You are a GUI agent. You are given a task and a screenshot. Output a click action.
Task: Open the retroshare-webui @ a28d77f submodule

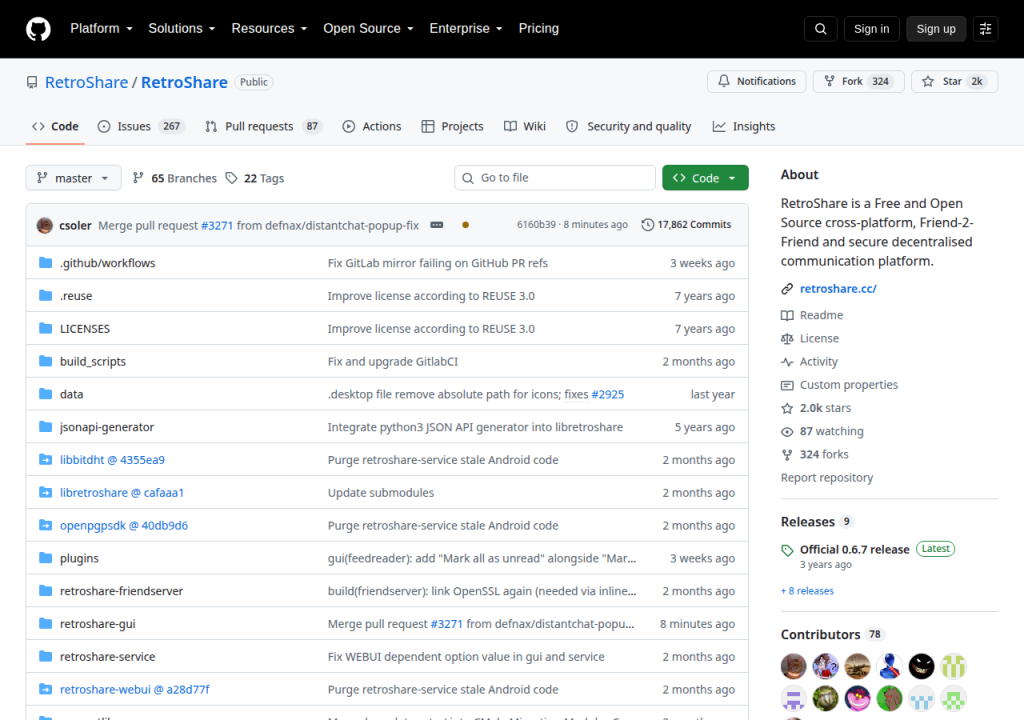(135, 689)
